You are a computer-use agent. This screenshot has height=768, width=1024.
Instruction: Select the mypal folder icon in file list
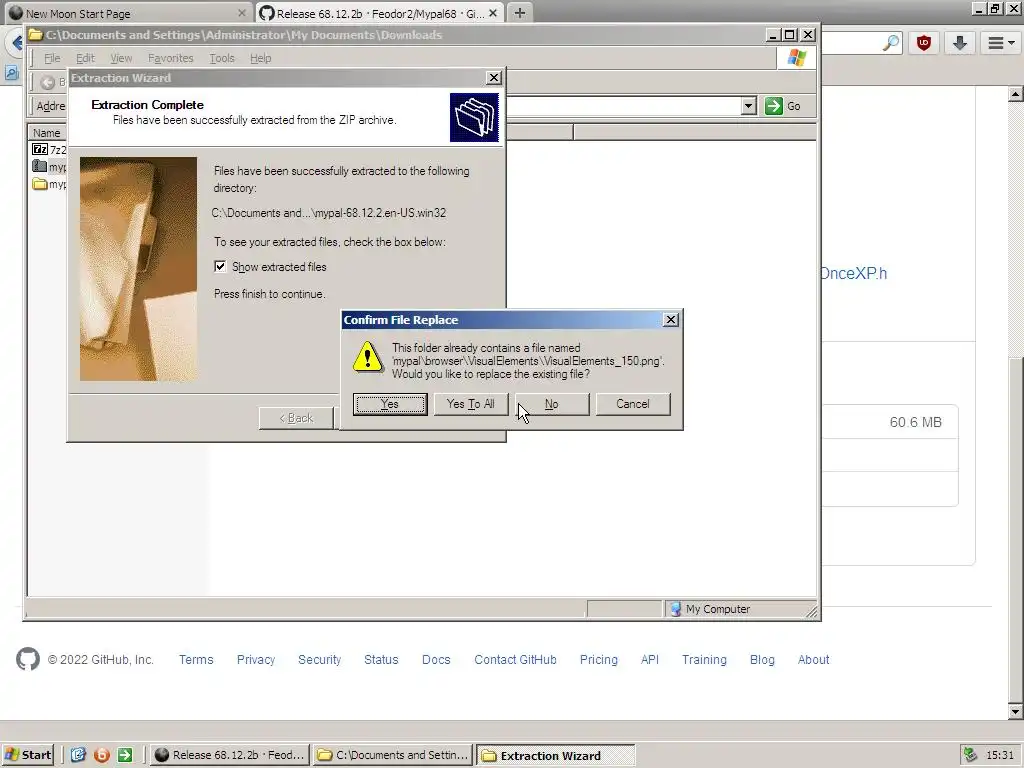coord(40,184)
